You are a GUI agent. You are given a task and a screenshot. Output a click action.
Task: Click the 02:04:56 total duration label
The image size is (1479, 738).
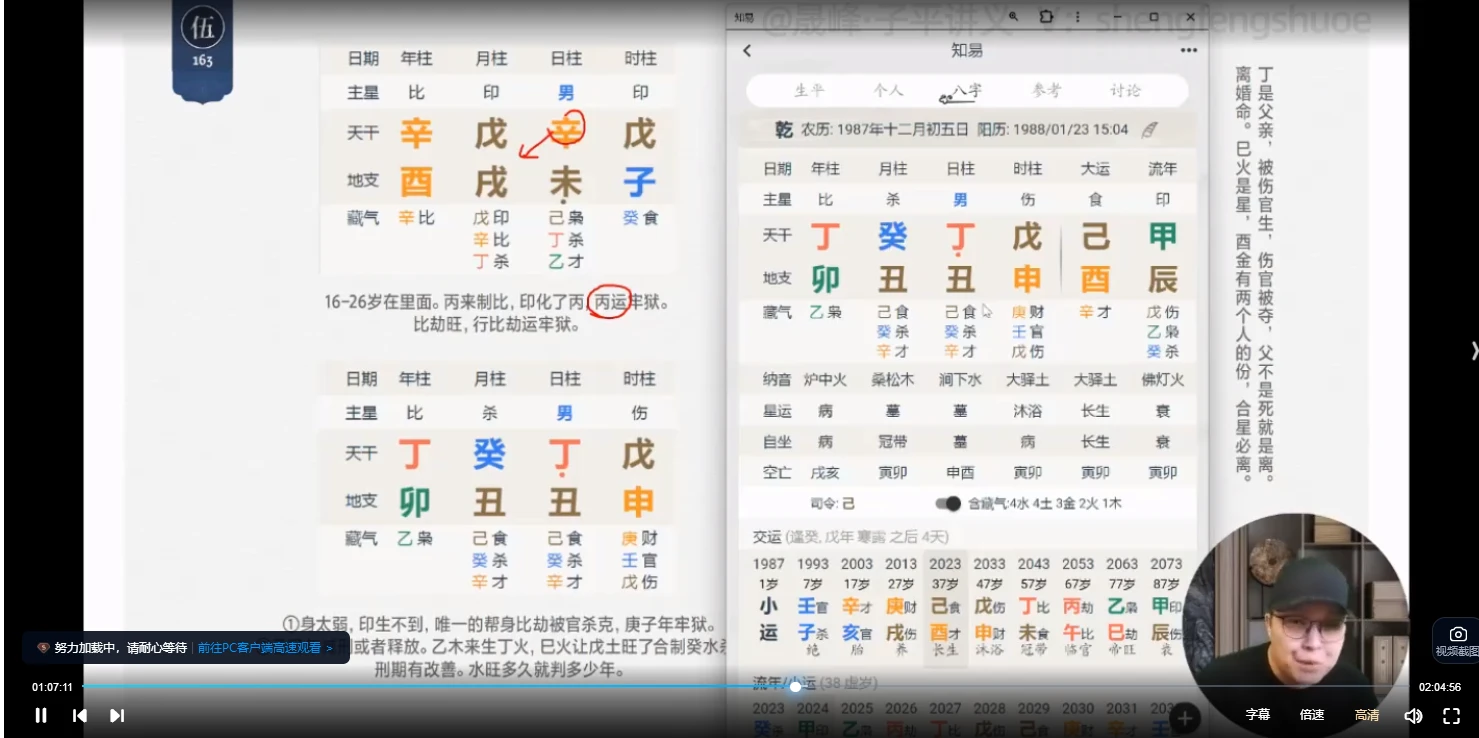1440,687
